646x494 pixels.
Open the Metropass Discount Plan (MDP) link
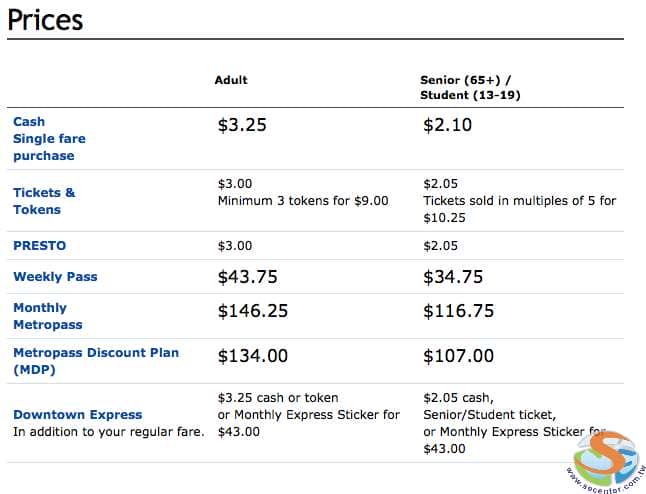pos(96,361)
